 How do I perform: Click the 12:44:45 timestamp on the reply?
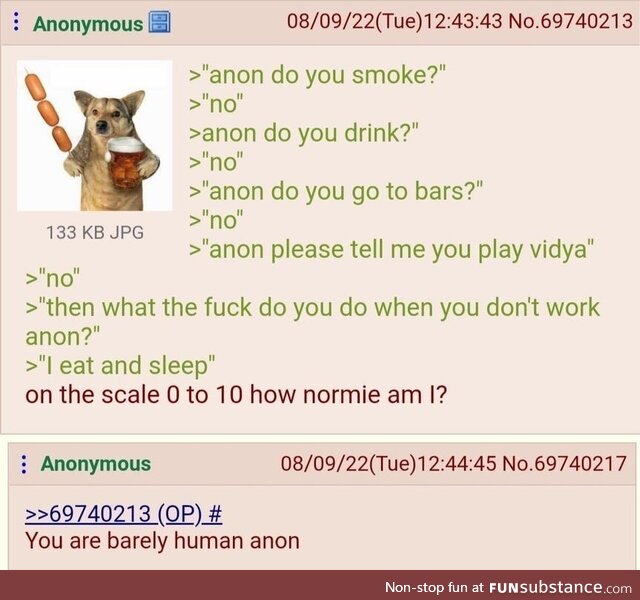457,464
